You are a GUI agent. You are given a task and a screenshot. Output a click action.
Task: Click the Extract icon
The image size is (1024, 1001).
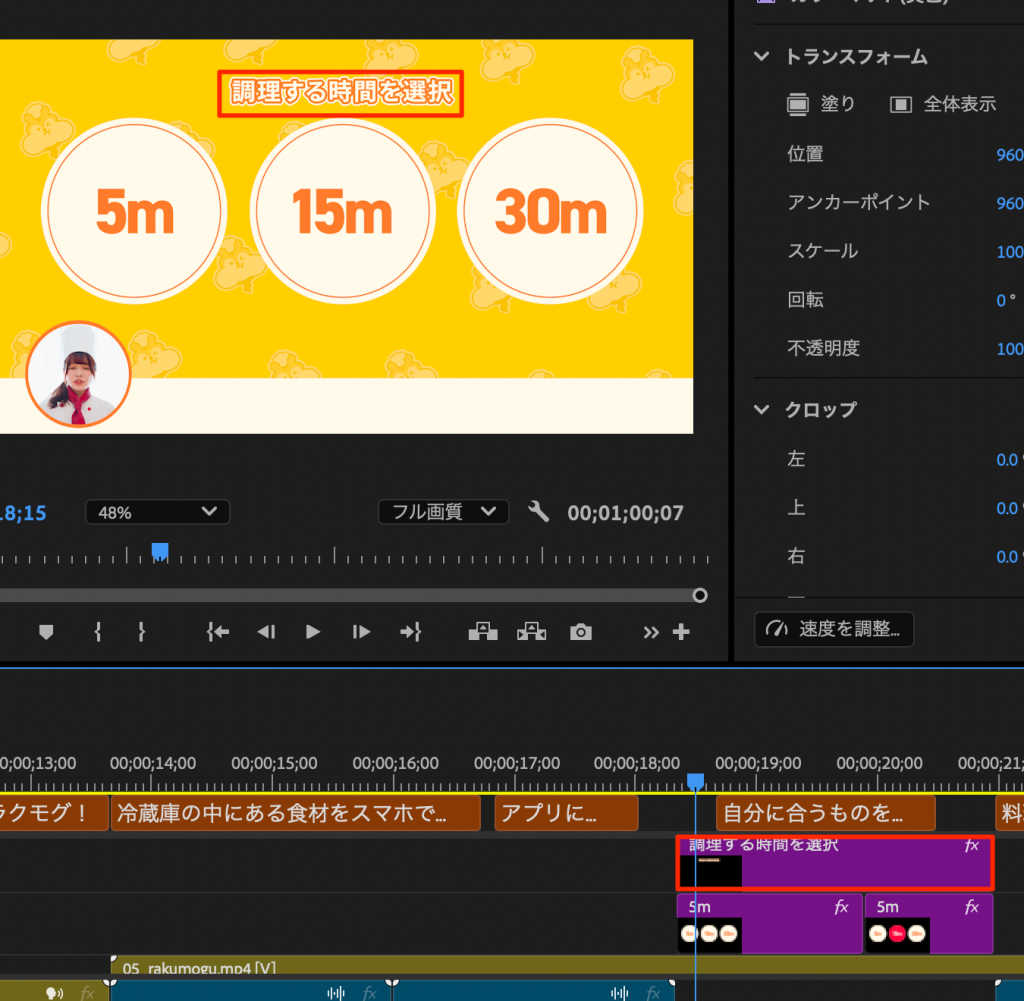click(531, 631)
